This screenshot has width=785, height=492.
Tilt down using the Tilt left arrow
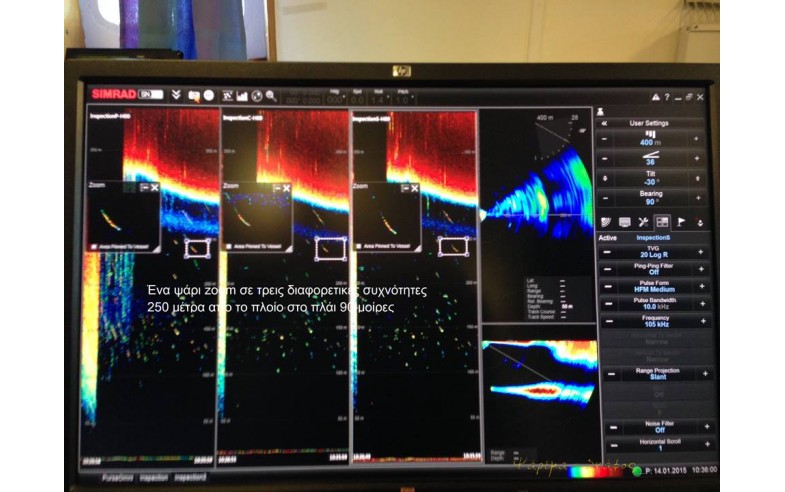click(605, 178)
